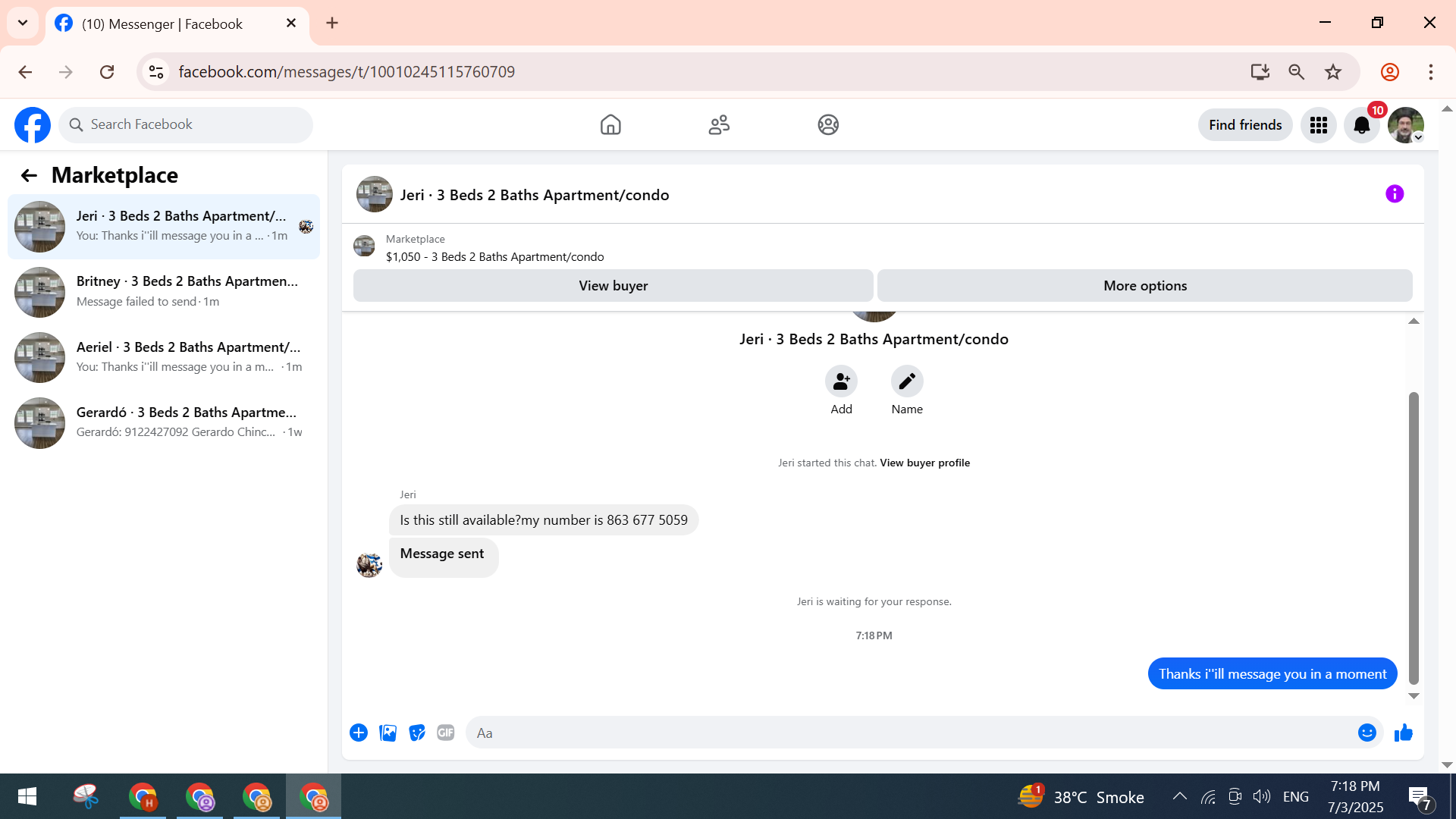Screen dimensions: 1456x819
Task: Click the chat scrollbar down arrow
Action: click(x=1414, y=695)
